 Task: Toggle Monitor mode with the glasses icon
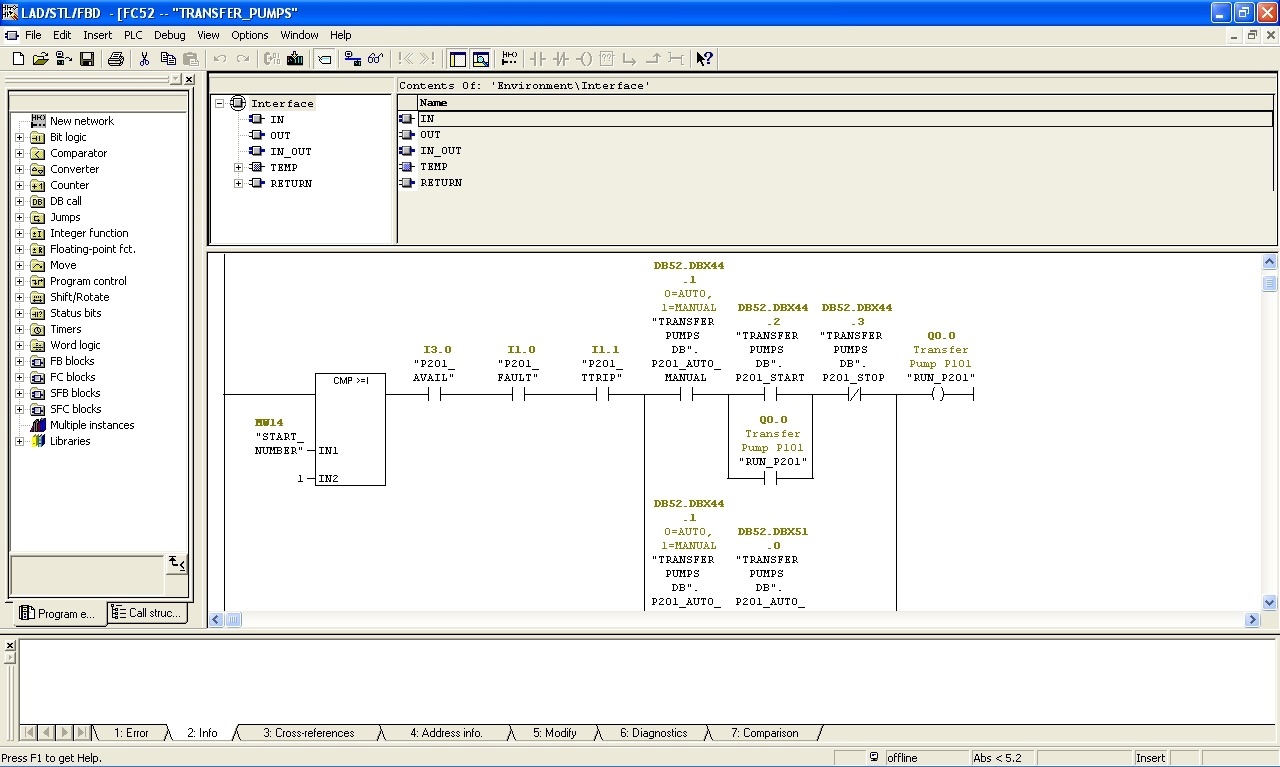point(376,59)
